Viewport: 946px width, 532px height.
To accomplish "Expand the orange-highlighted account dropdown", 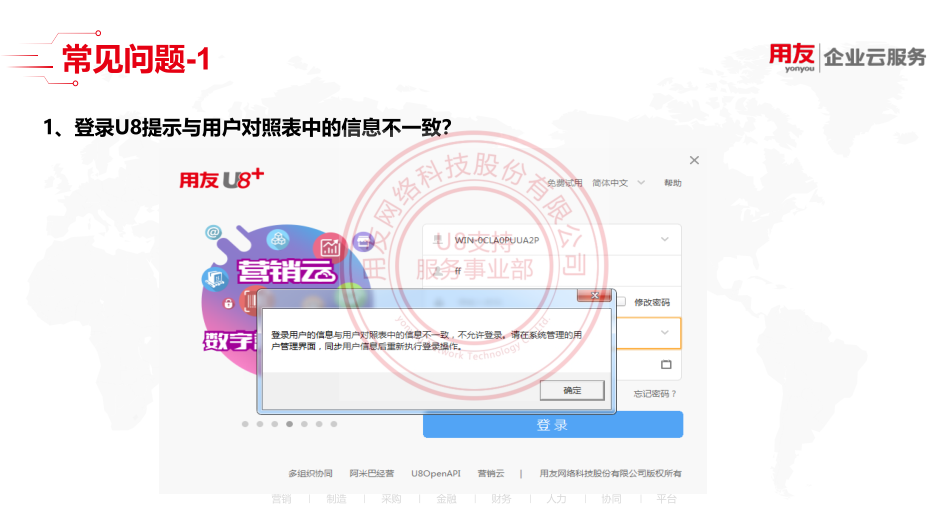I will pyautogui.click(x=664, y=332).
